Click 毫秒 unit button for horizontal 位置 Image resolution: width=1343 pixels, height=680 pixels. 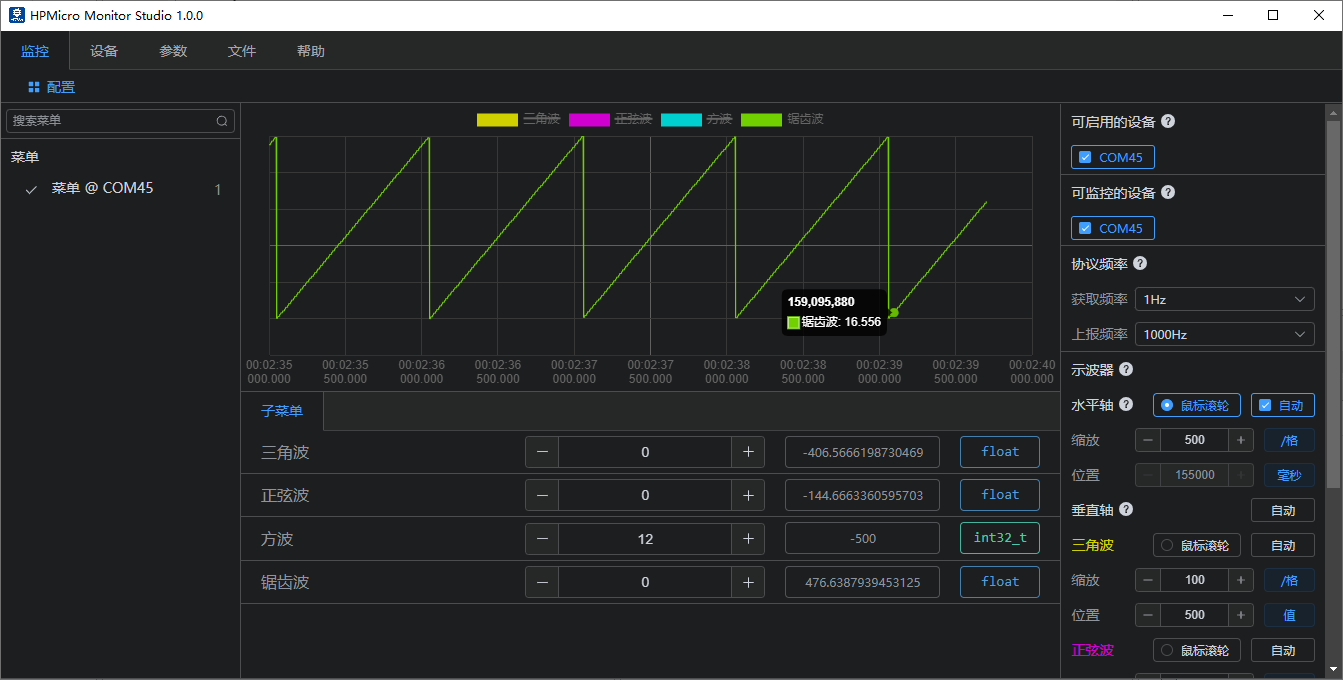[x=1290, y=475]
